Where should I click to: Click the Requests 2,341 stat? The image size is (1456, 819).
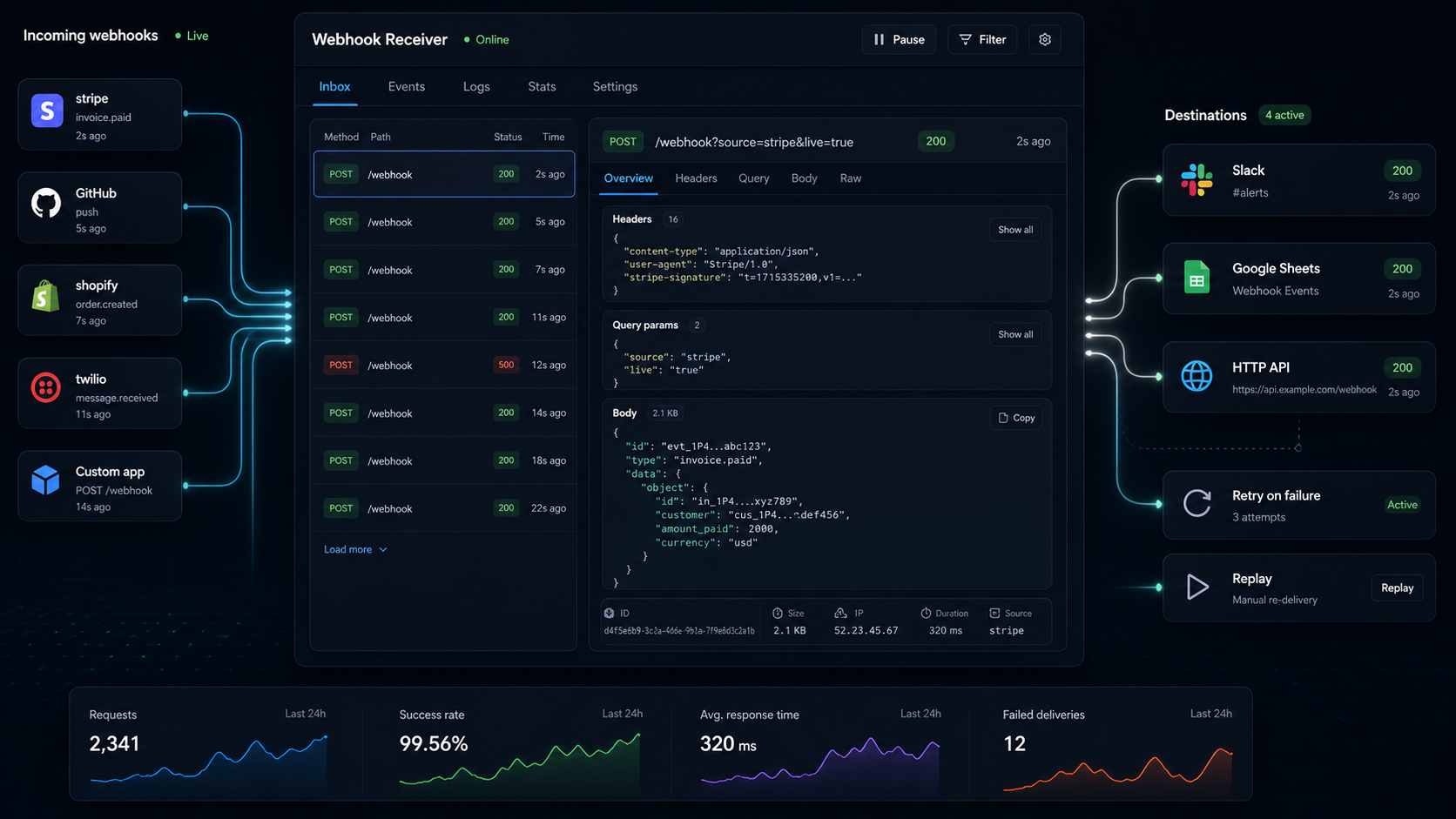114,743
